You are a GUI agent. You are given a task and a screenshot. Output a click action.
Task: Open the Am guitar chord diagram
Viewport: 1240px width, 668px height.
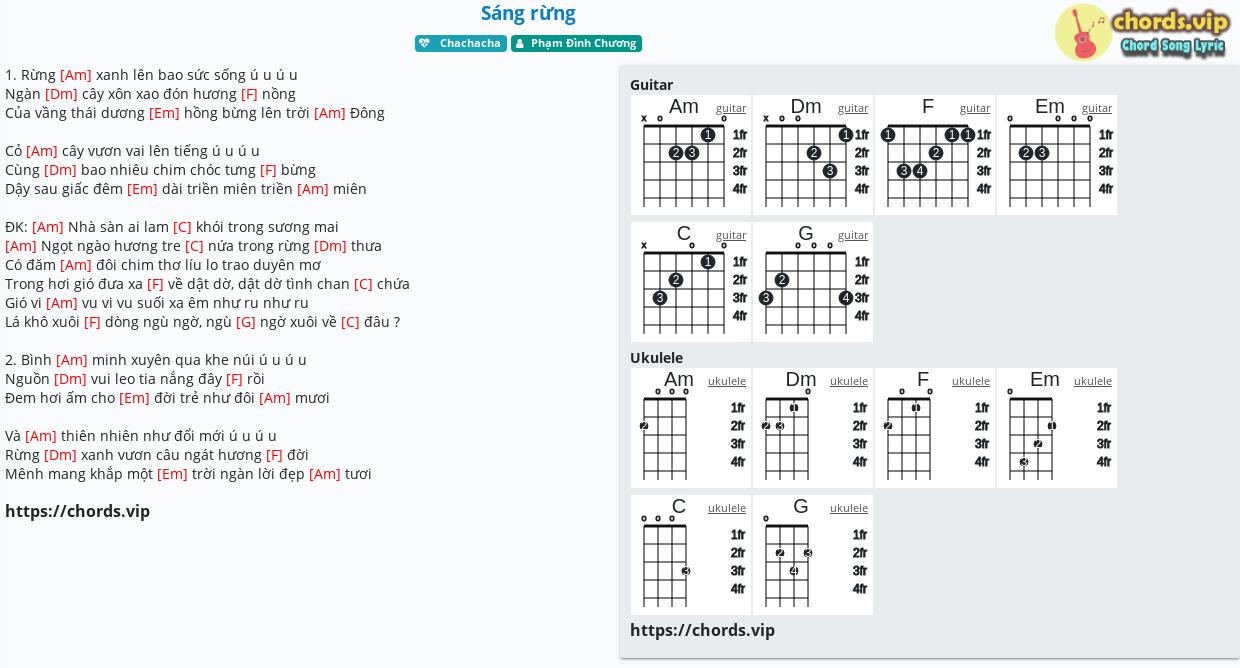point(691,155)
